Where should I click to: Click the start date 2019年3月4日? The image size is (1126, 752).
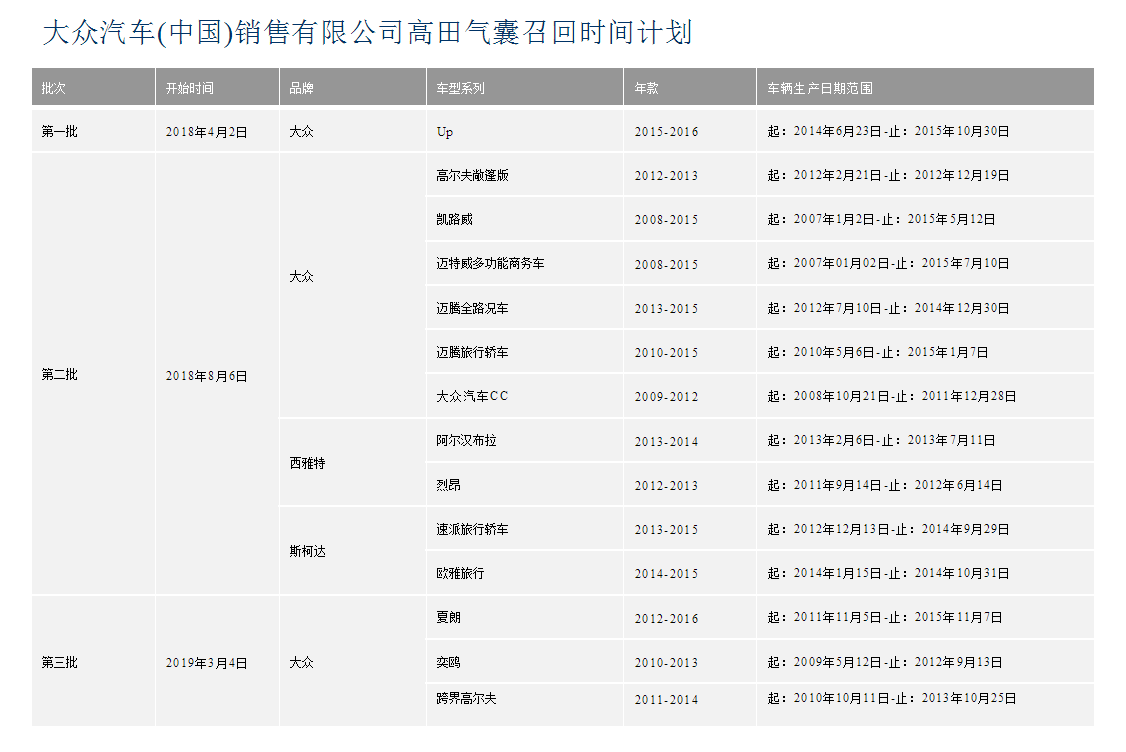coord(207,663)
